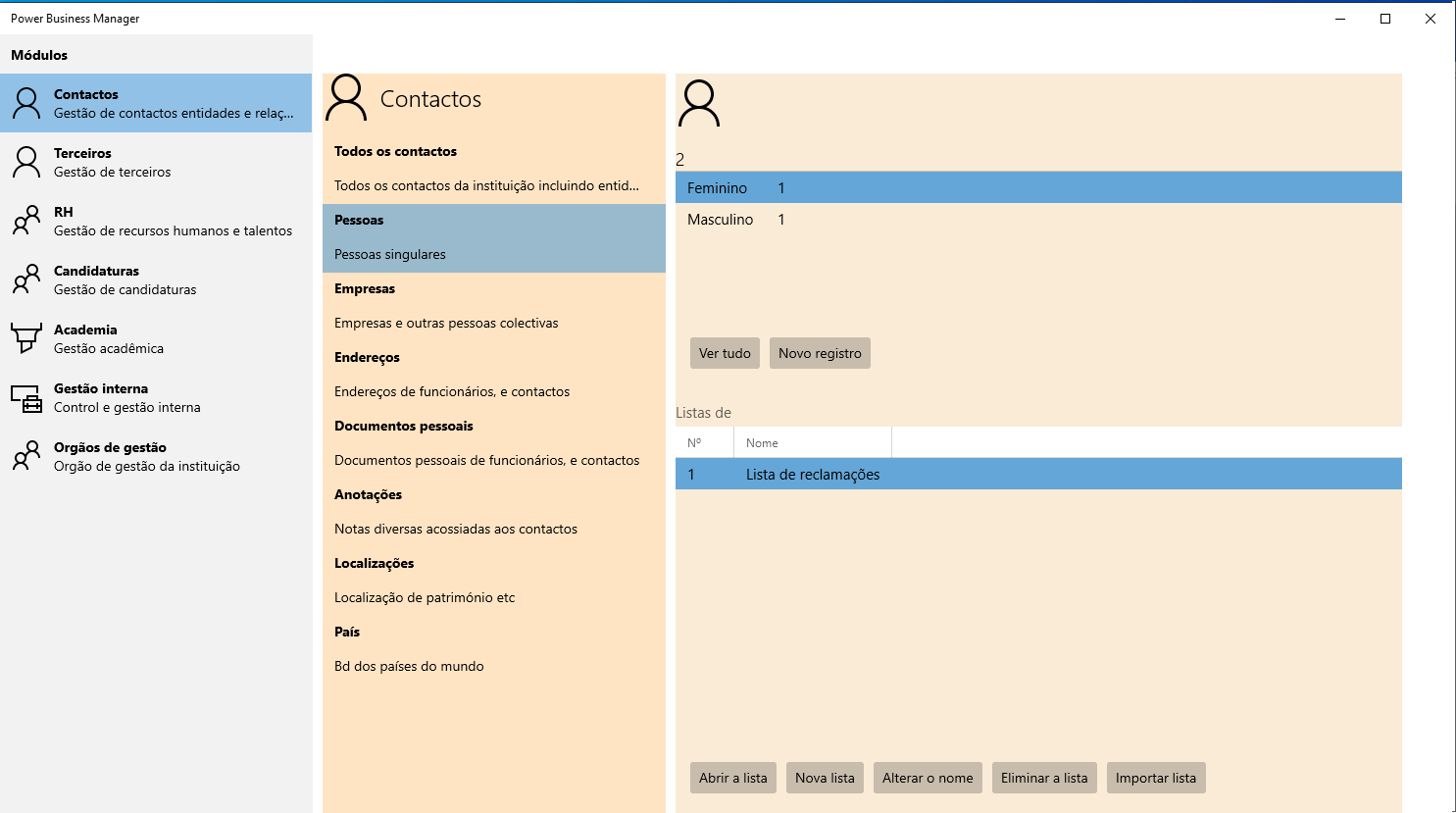Click Alterar o nome button
The width and height of the screenshot is (1456, 813).
[x=928, y=778]
